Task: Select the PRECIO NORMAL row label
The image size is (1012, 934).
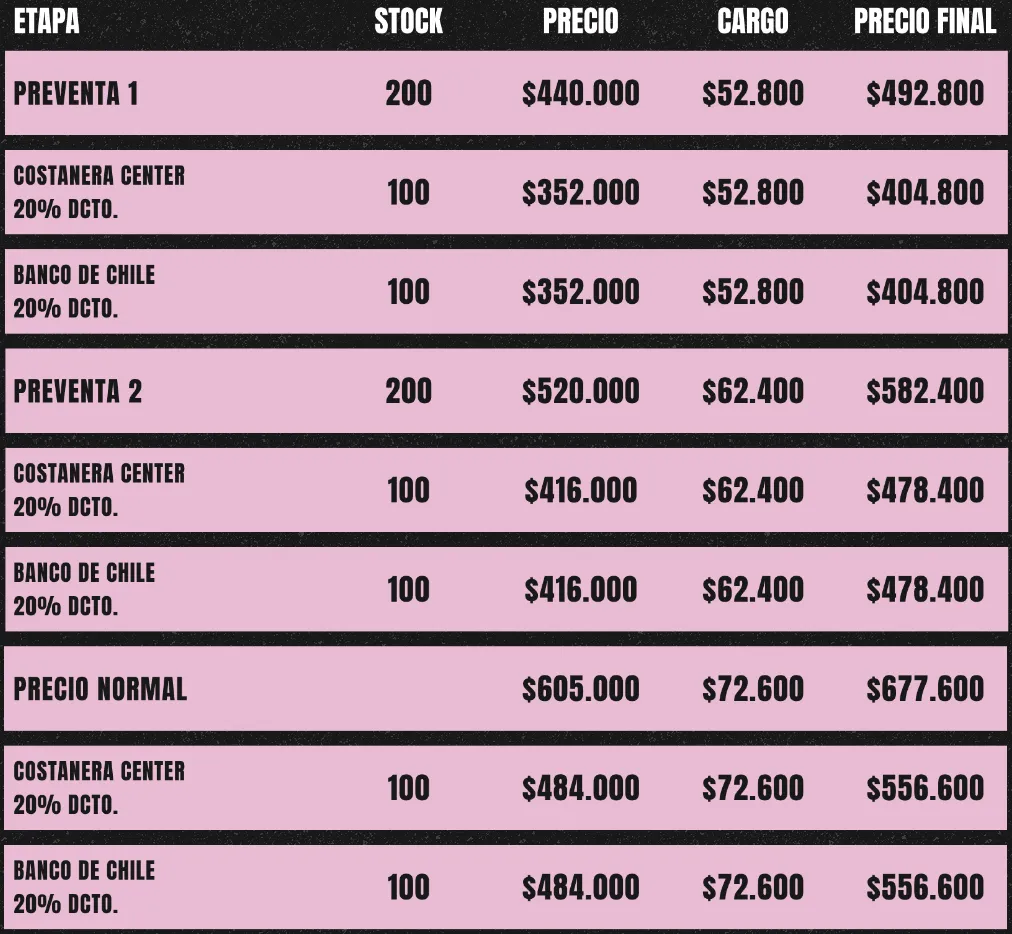Action: [x=100, y=689]
